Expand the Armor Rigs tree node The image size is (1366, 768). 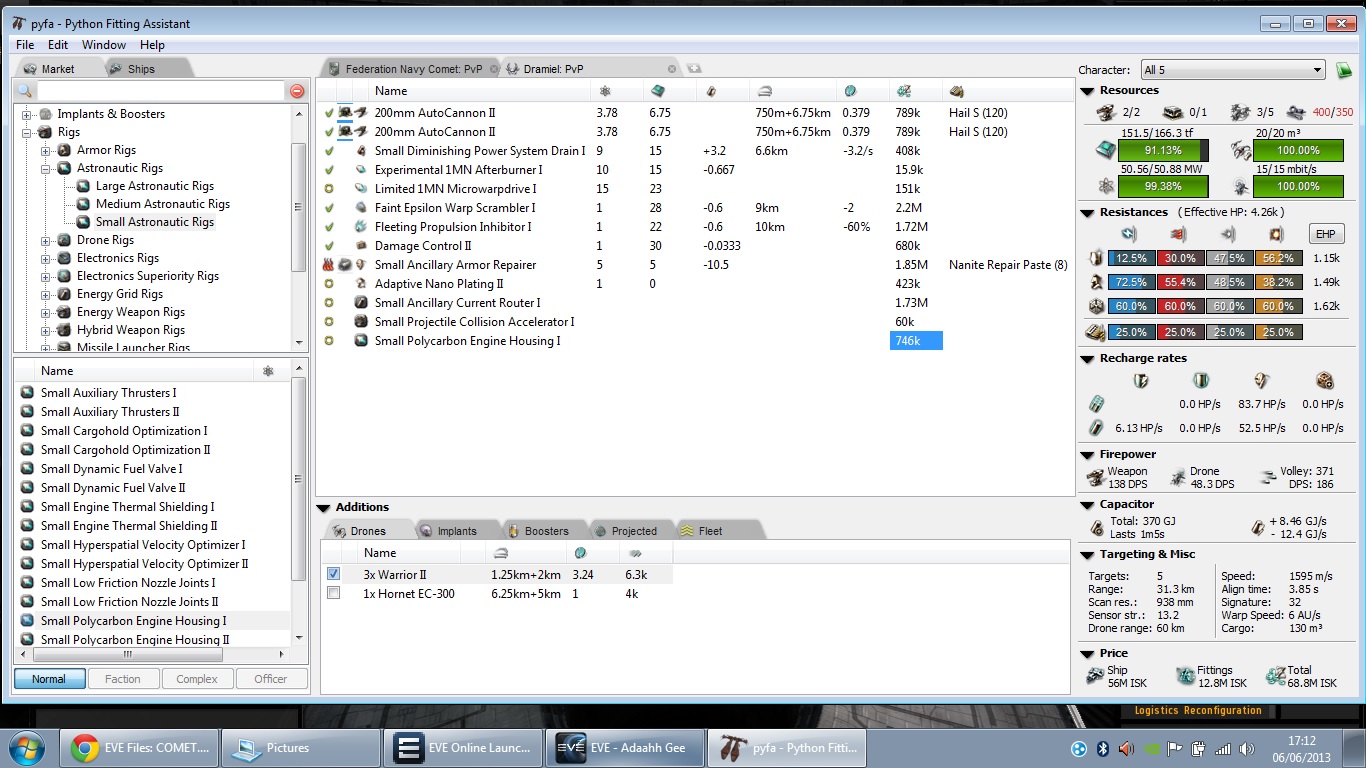pos(46,150)
